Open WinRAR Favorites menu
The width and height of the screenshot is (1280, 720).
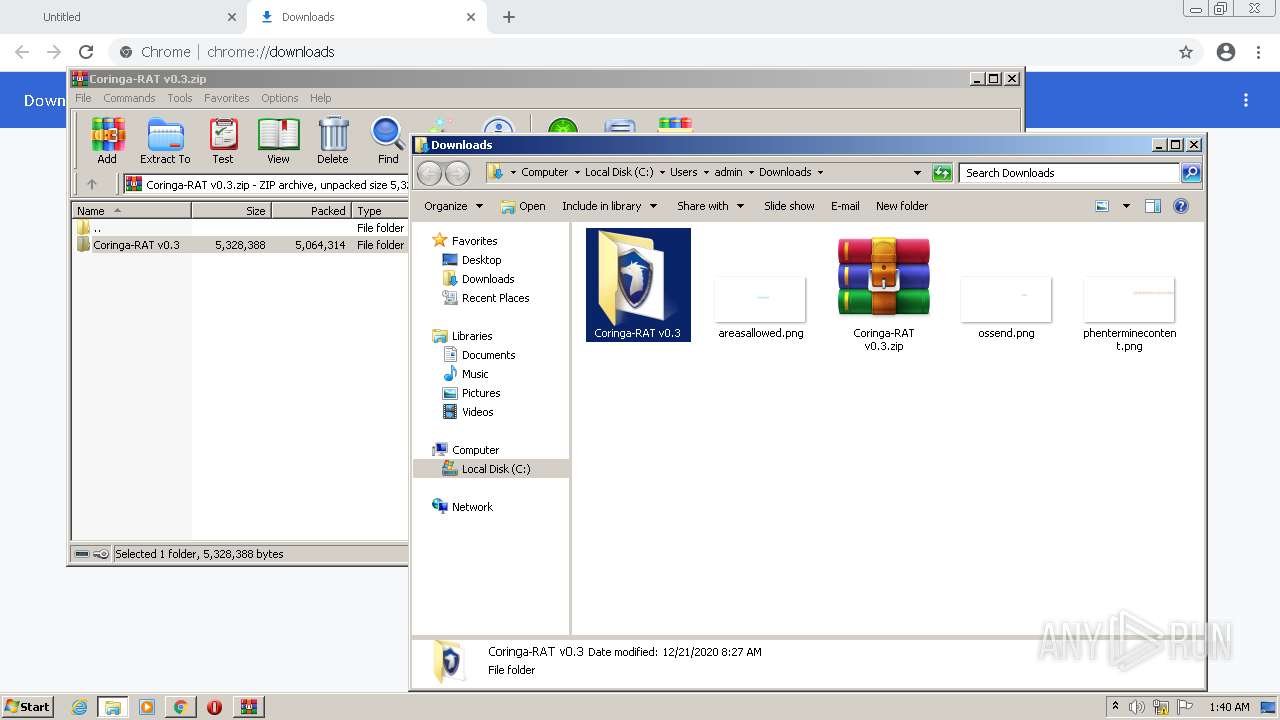point(227,98)
